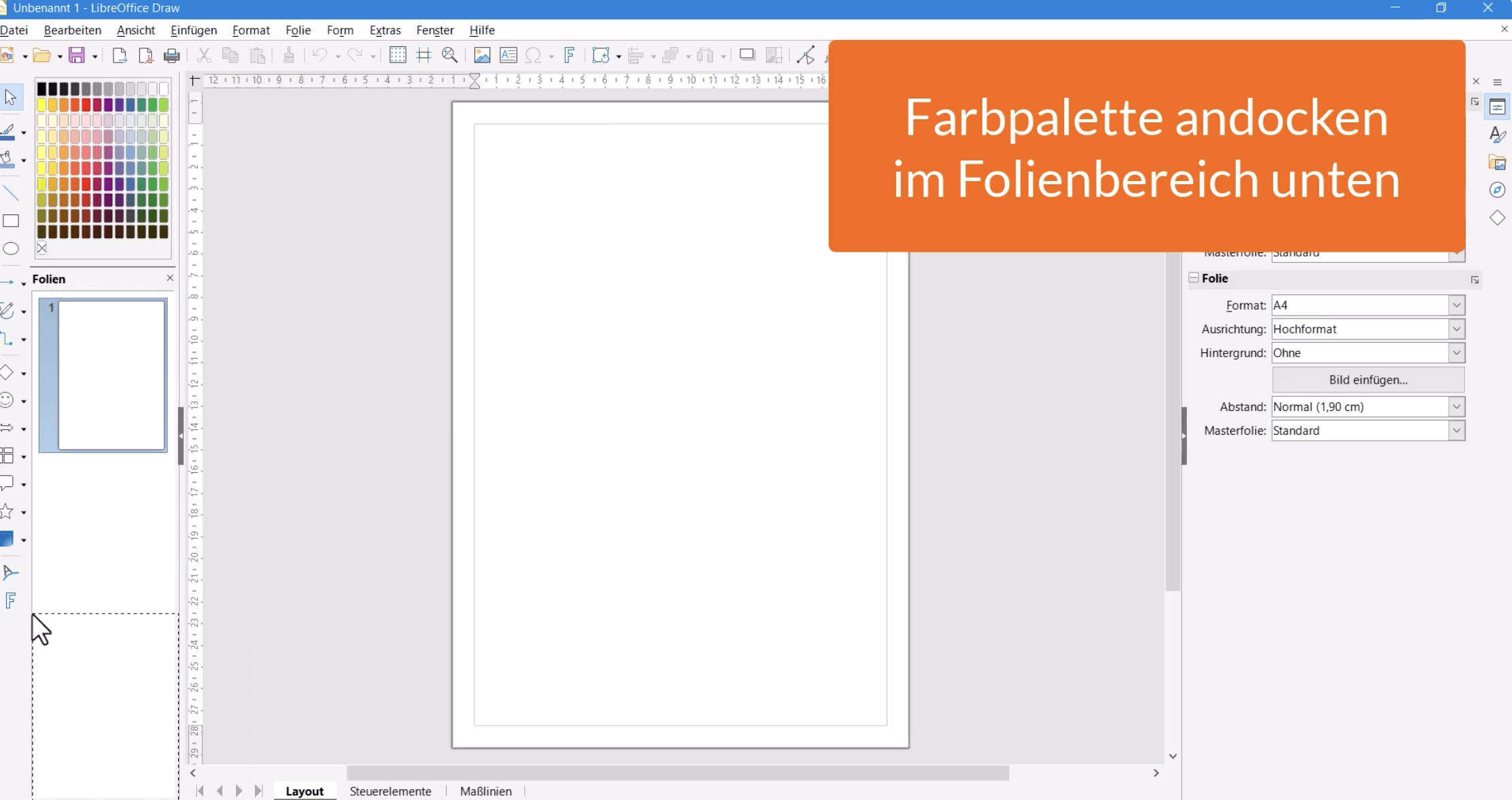Screen dimensions: 1512x800
Task: Insert a text box
Action: (508, 55)
